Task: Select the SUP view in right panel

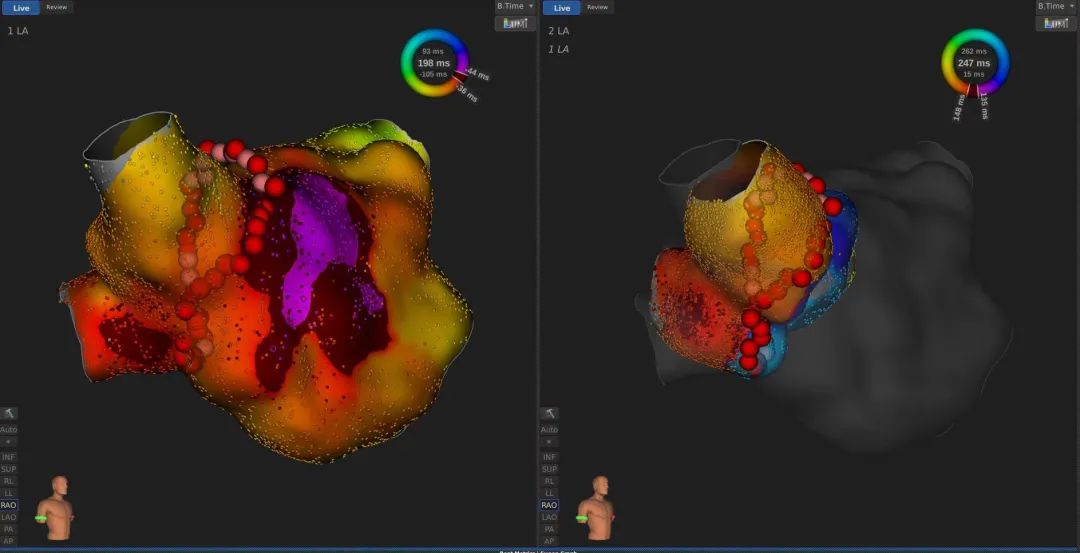Action: (x=549, y=469)
